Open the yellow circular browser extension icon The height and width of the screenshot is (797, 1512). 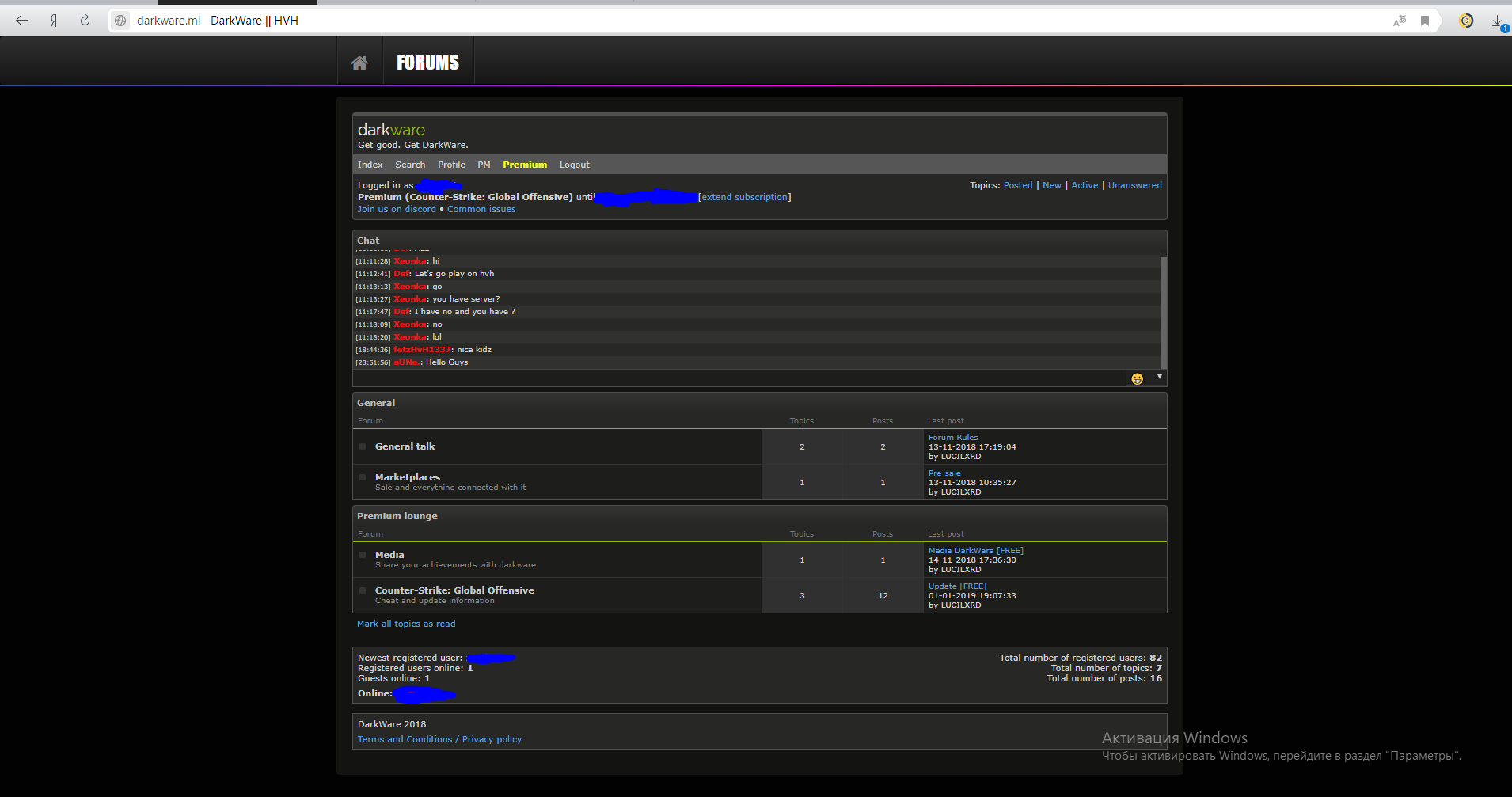(x=1466, y=21)
